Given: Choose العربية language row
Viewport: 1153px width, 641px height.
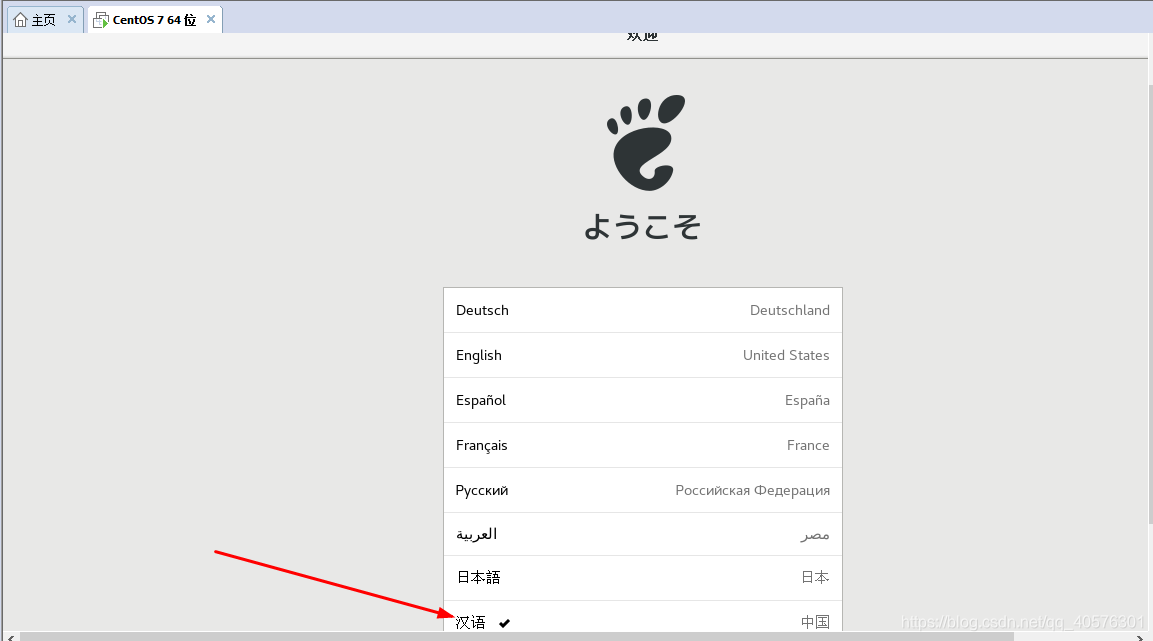Looking at the screenshot, I should [643, 534].
